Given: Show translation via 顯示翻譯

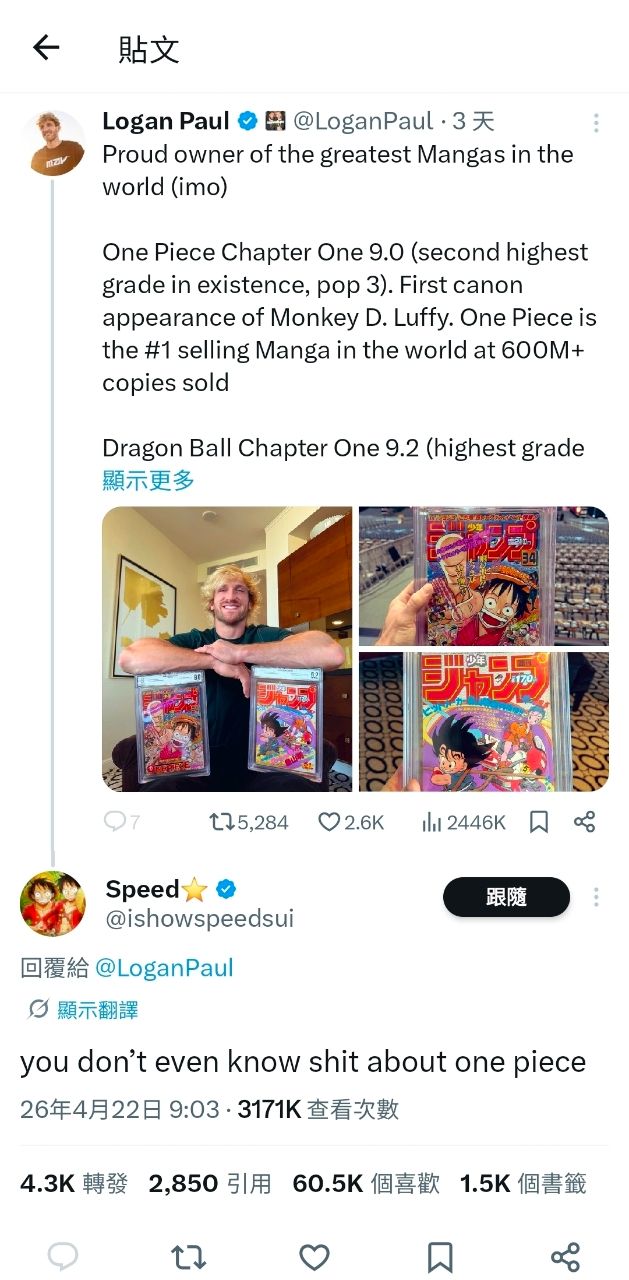Looking at the screenshot, I should (x=97, y=1010).
